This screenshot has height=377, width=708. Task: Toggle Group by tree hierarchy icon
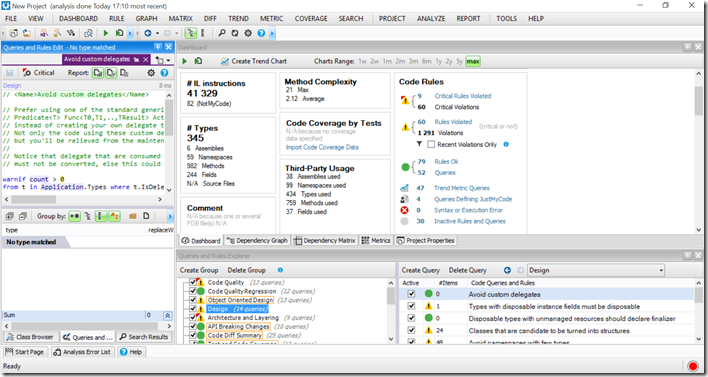(x=88, y=216)
